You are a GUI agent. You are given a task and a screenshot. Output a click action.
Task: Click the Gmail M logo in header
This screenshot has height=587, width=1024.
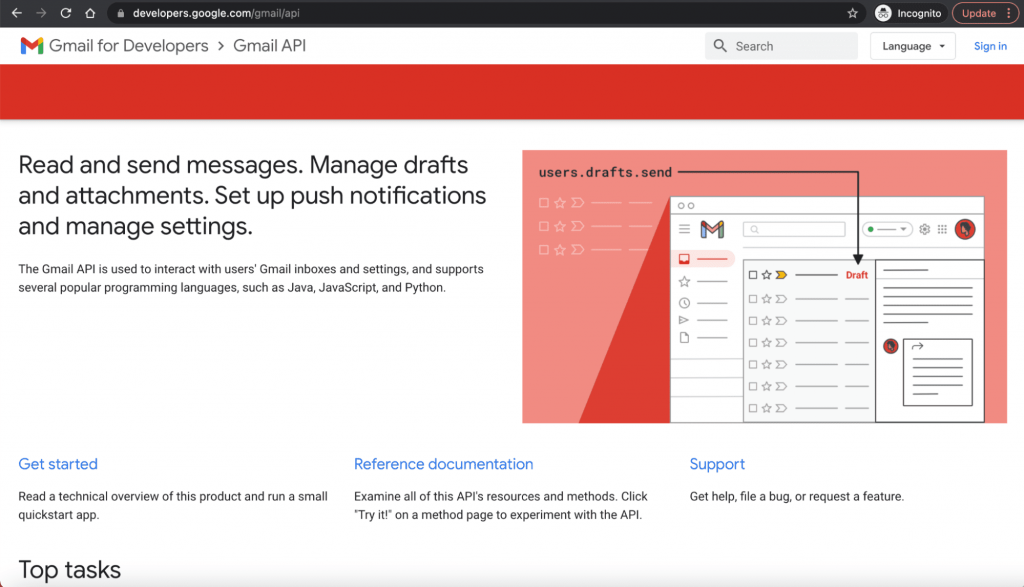pos(31,46)
